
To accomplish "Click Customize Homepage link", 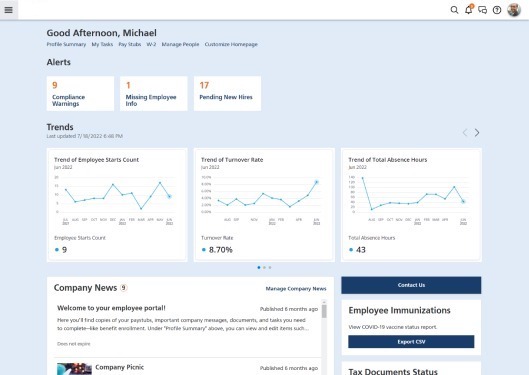I will tap(231, 44).
